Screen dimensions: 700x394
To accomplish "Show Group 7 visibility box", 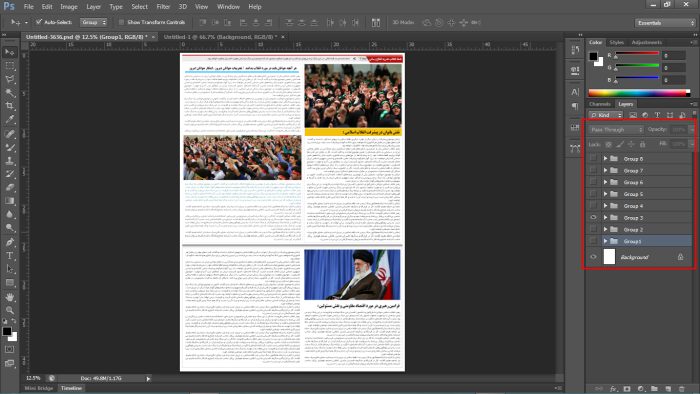I will [x=593, y=170].
